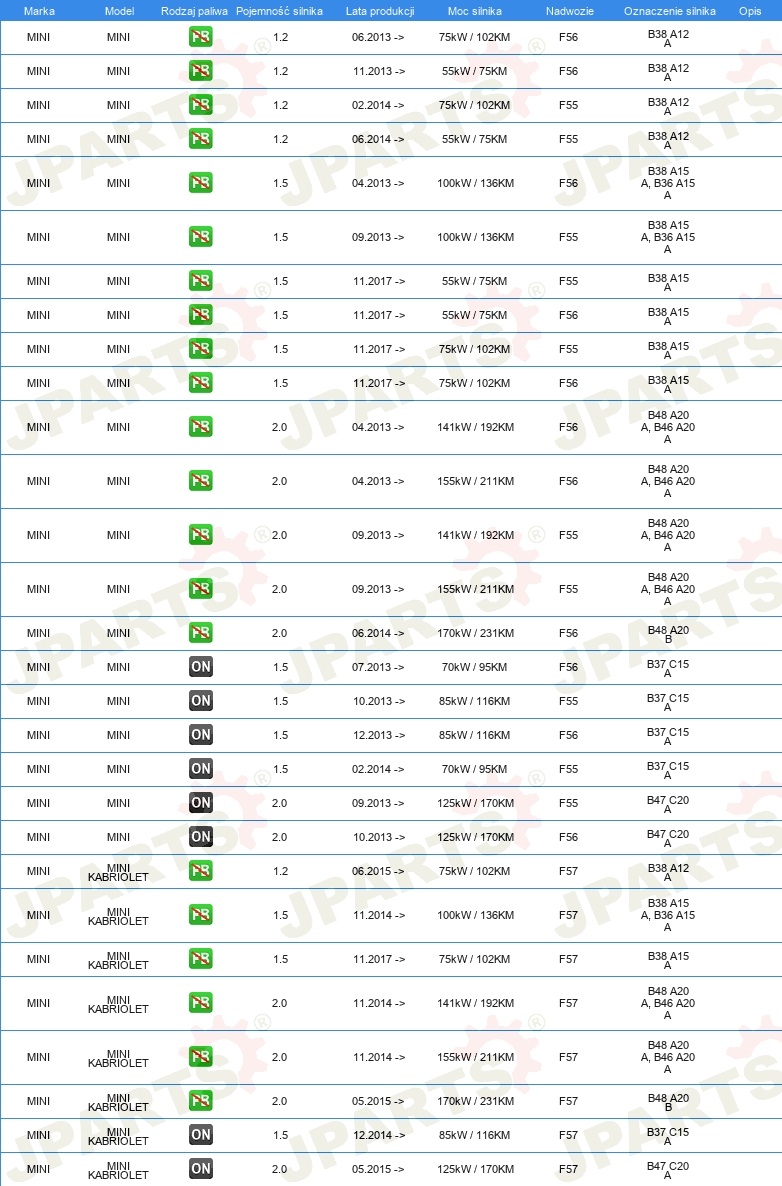Click the Lata produkcji column header
782x1186 pixels.
[380, 11]
